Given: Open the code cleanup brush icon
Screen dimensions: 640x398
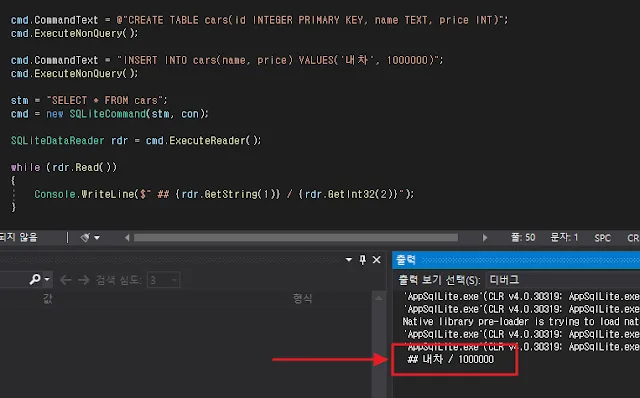Looking at the screenshot, I should coord(85,238).
